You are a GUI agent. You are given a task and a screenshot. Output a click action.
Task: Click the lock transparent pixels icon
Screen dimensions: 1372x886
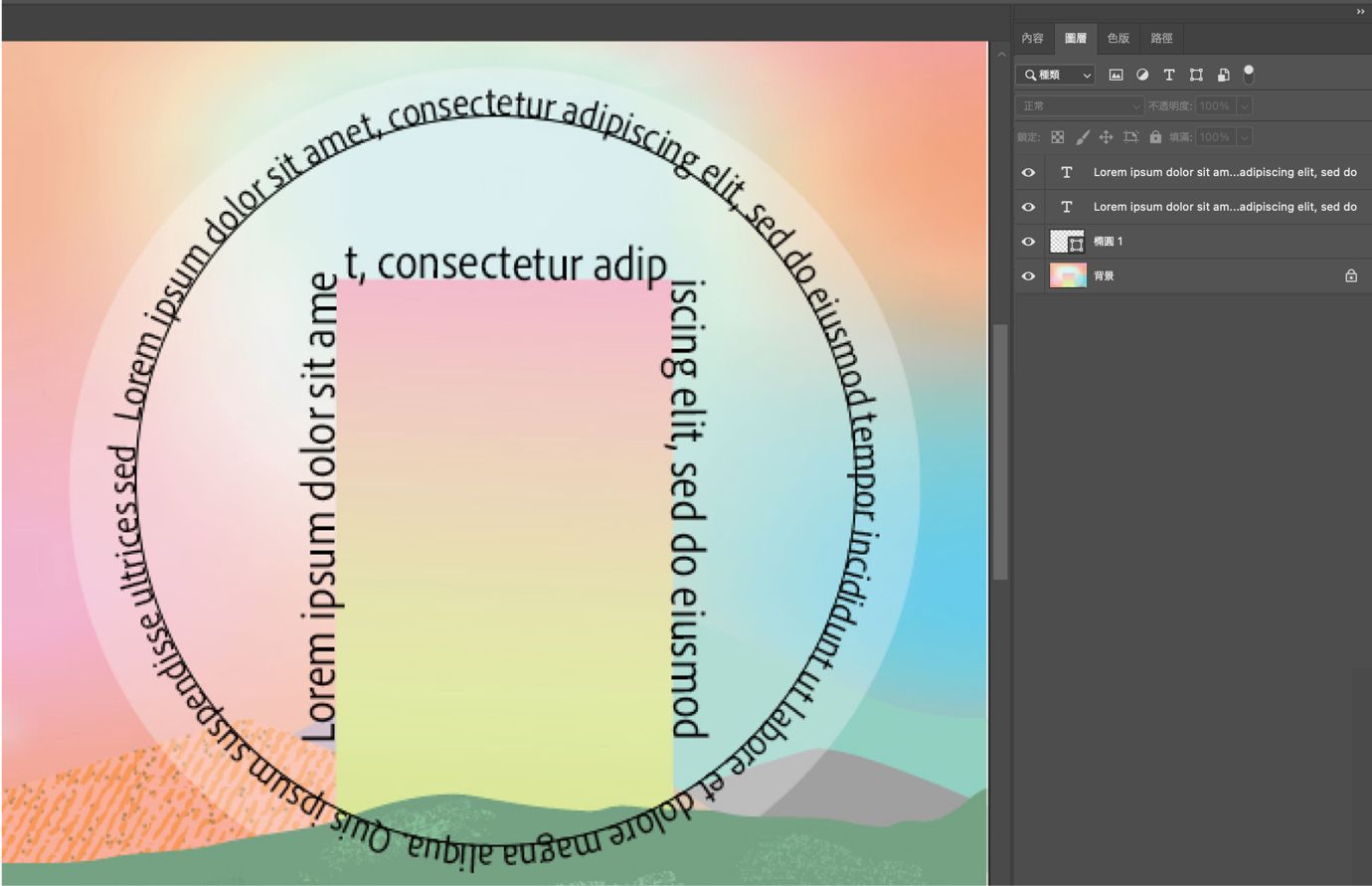point(1058,137)
